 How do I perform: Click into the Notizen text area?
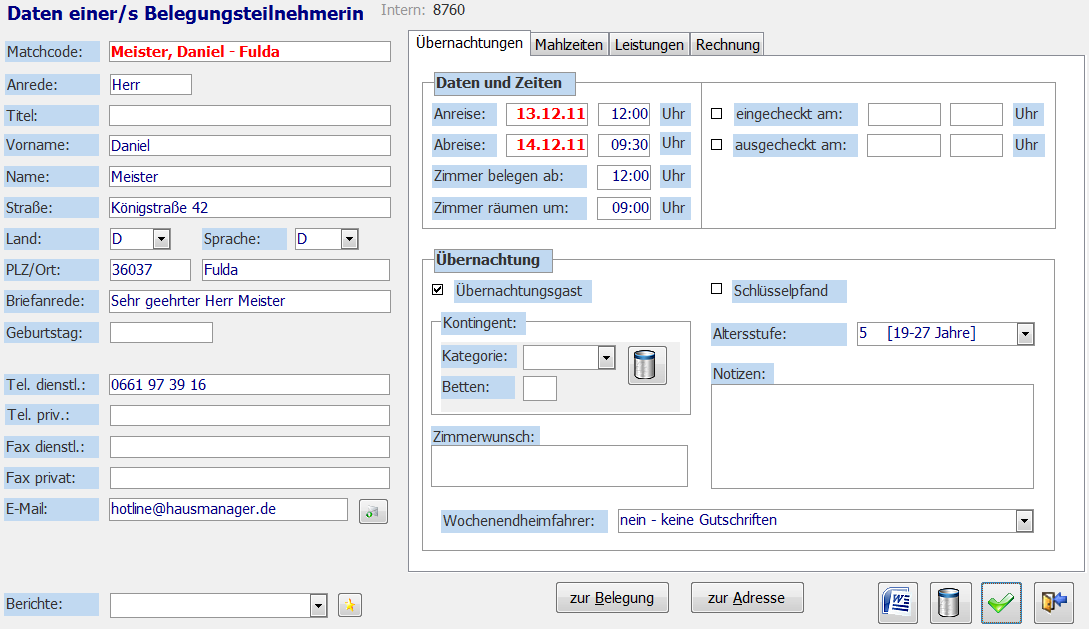coord(872,436)
